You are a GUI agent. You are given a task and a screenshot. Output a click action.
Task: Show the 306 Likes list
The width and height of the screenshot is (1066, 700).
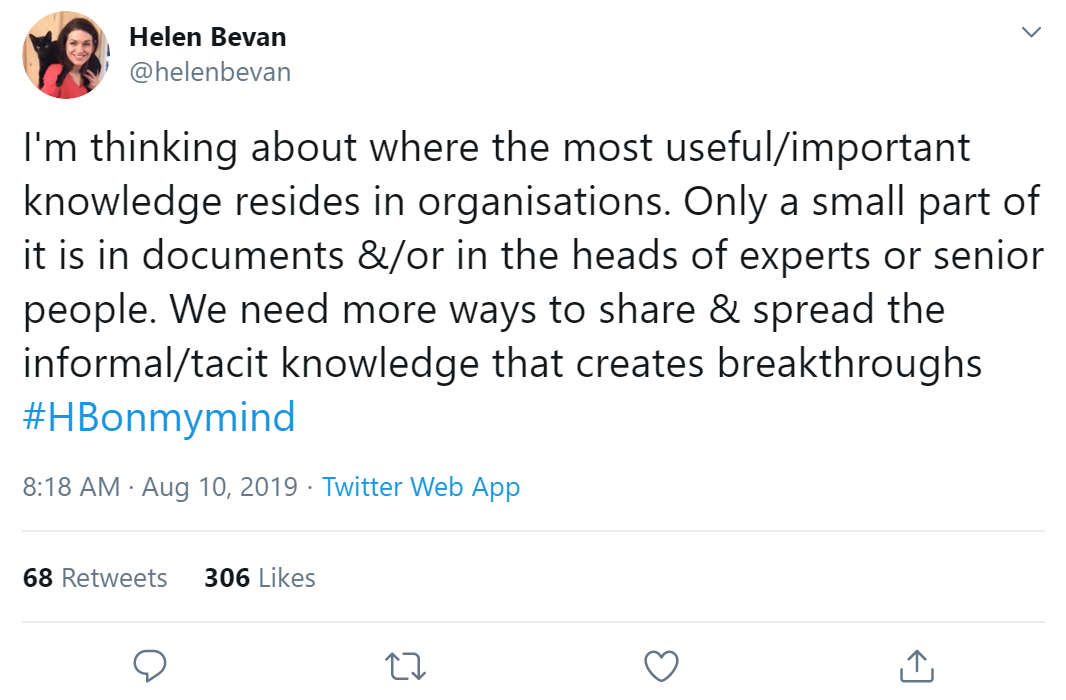coord(260,578)
